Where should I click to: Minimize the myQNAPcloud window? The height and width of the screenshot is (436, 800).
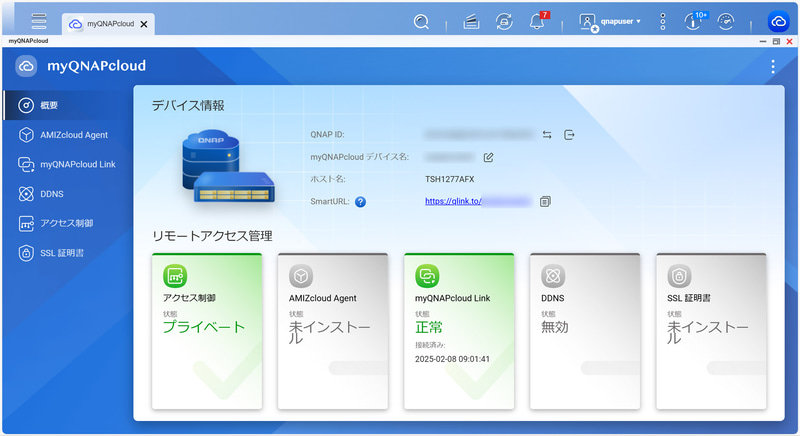point(763,41)
